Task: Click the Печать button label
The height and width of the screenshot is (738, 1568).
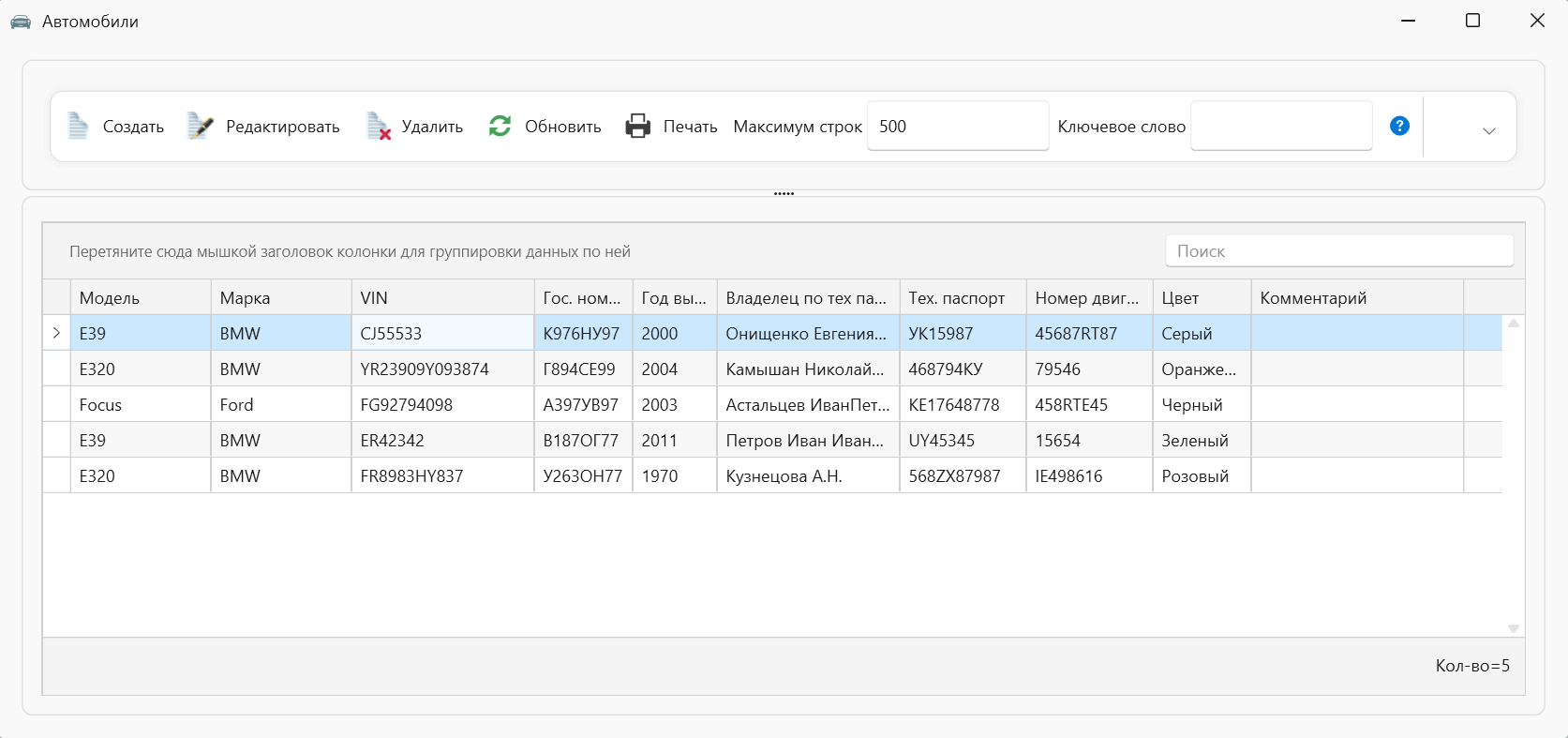Action: tap(691, 127)
